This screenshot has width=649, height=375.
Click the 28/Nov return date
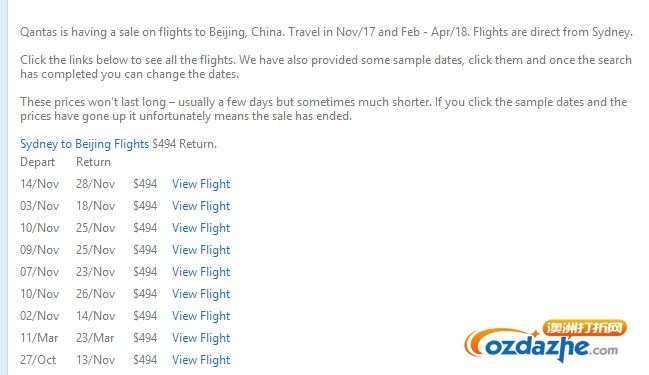95,184
